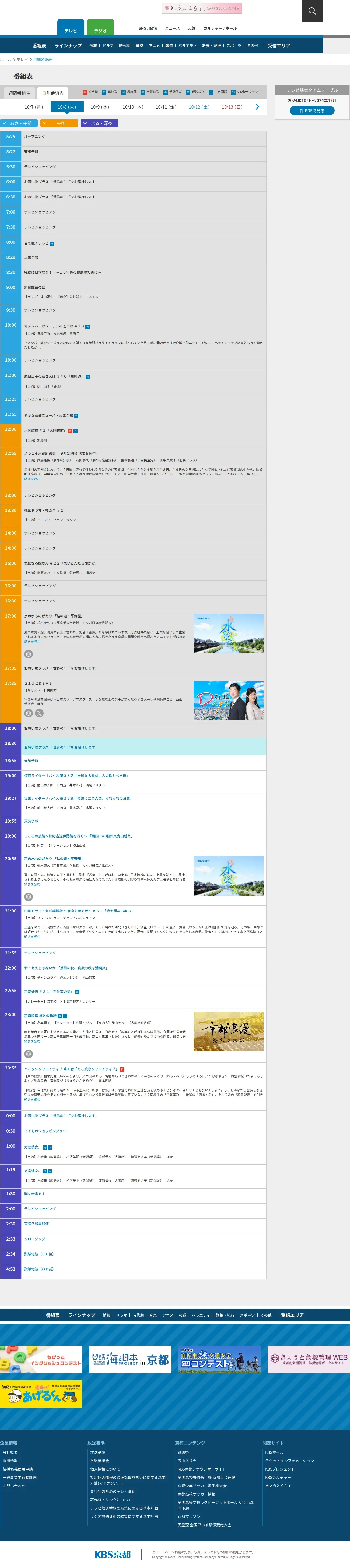The width and height of the screenshot is (350, 1568).
Task: Select the 週間番組表 tab
Action: 19,93
